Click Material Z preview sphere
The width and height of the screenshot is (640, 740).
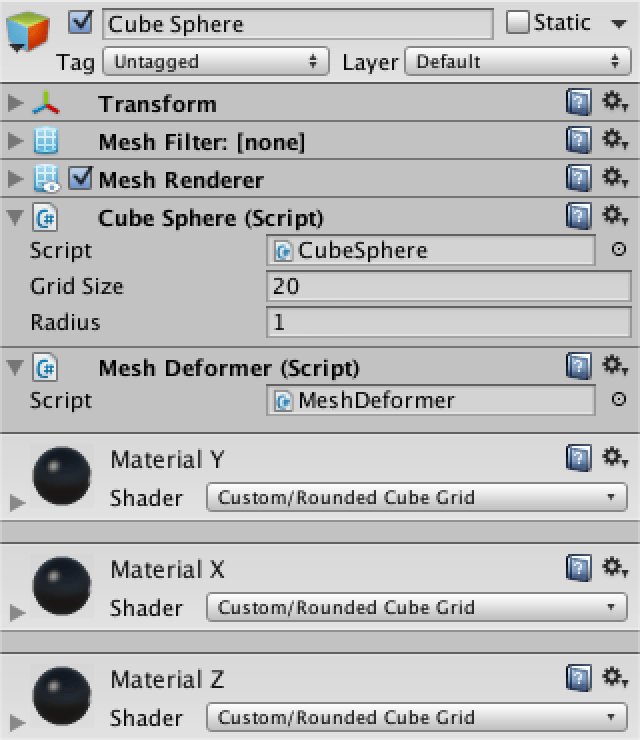tap(62, 696)
